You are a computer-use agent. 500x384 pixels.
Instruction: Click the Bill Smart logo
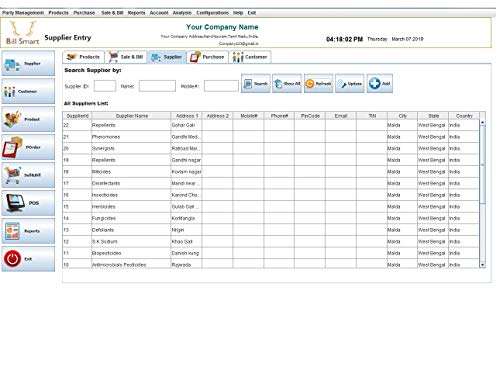tap(23, 33)
